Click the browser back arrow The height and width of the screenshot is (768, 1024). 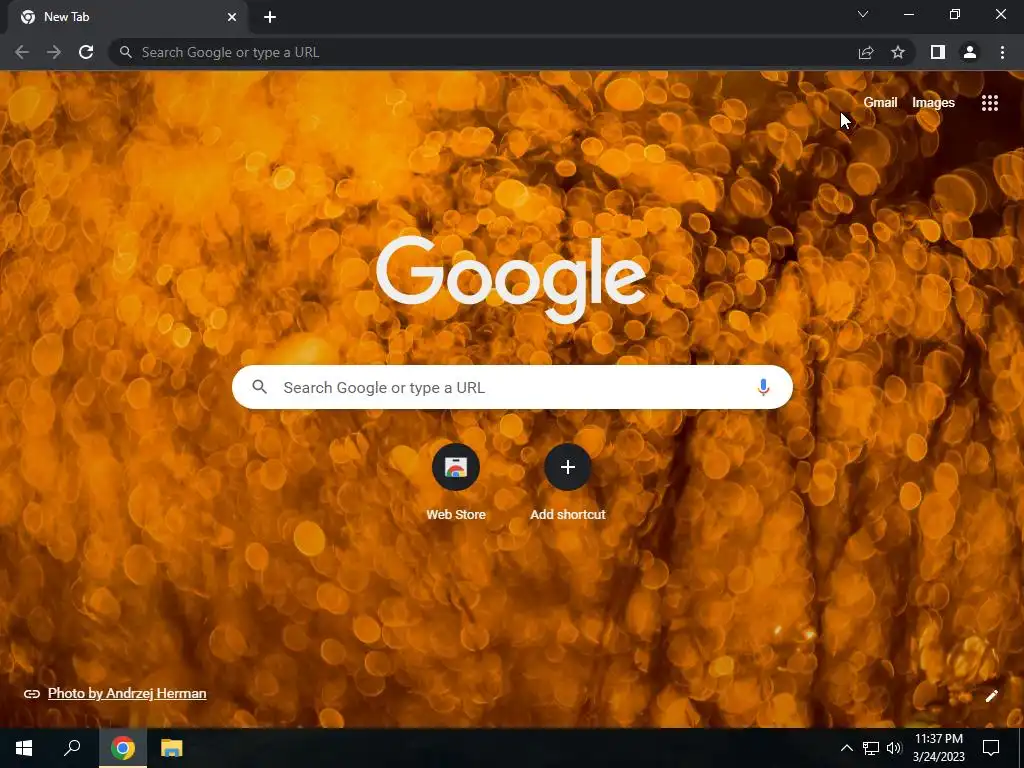pyautogui.click(x=22, y=52)
